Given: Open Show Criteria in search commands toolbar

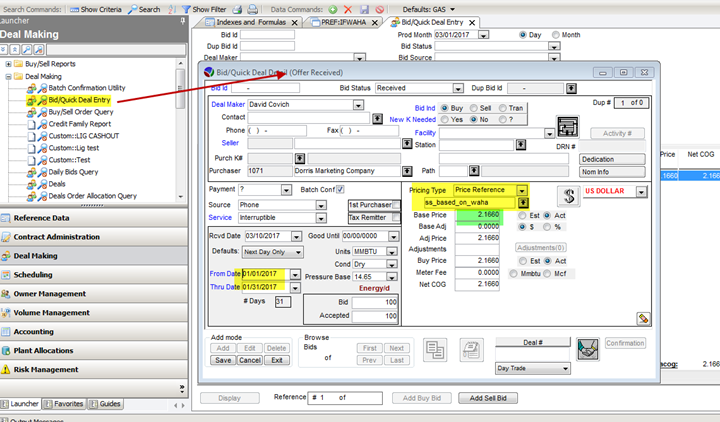Looking at the screenshot, I should (100, 9).
